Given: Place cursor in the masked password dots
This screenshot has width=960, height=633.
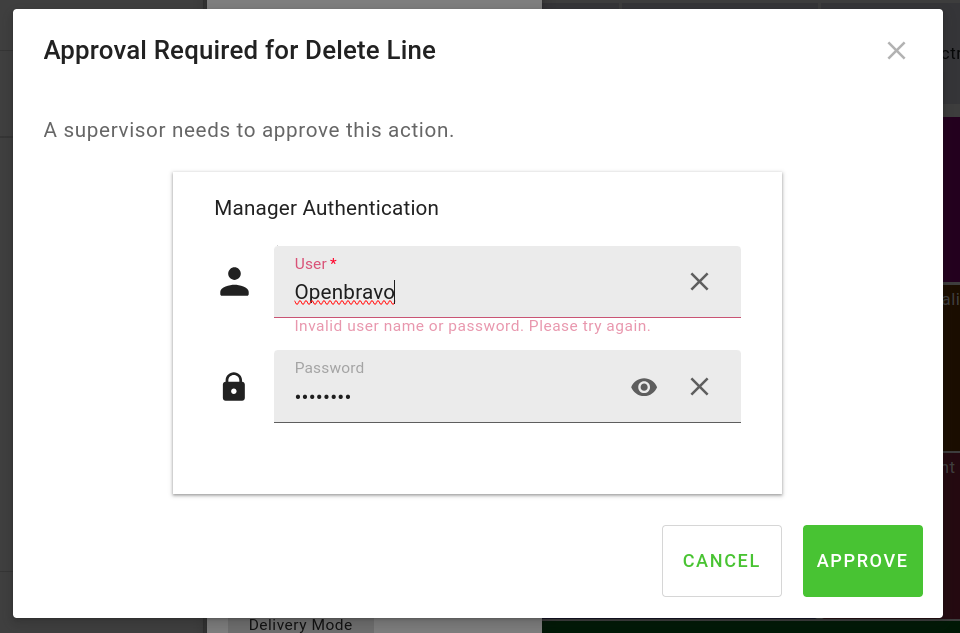Looking at the screenshot, I should (322, 397).
